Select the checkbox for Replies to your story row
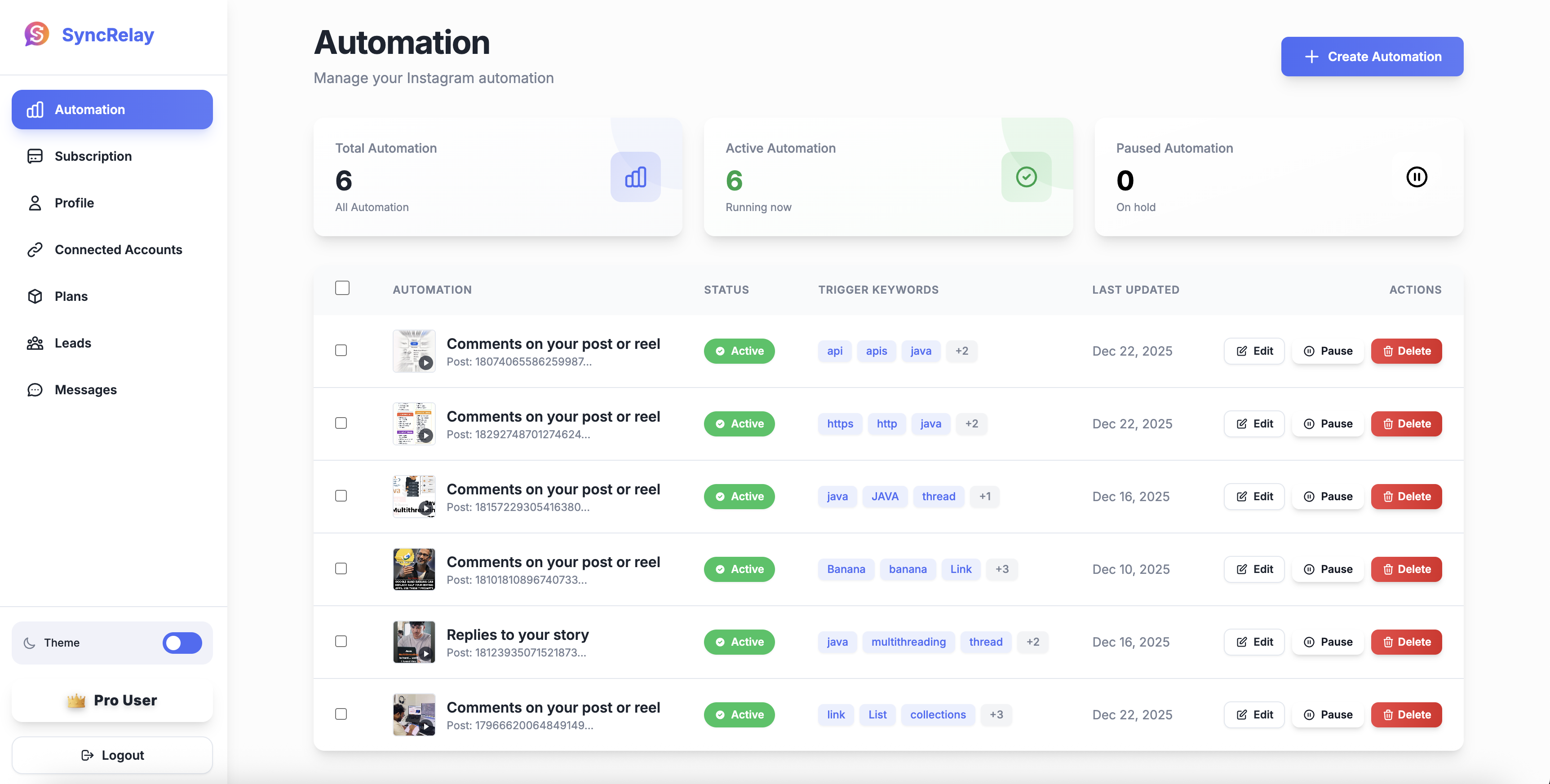Image resolution: width=1550 pixels, height=784 pixels. (x=341, y=642)
